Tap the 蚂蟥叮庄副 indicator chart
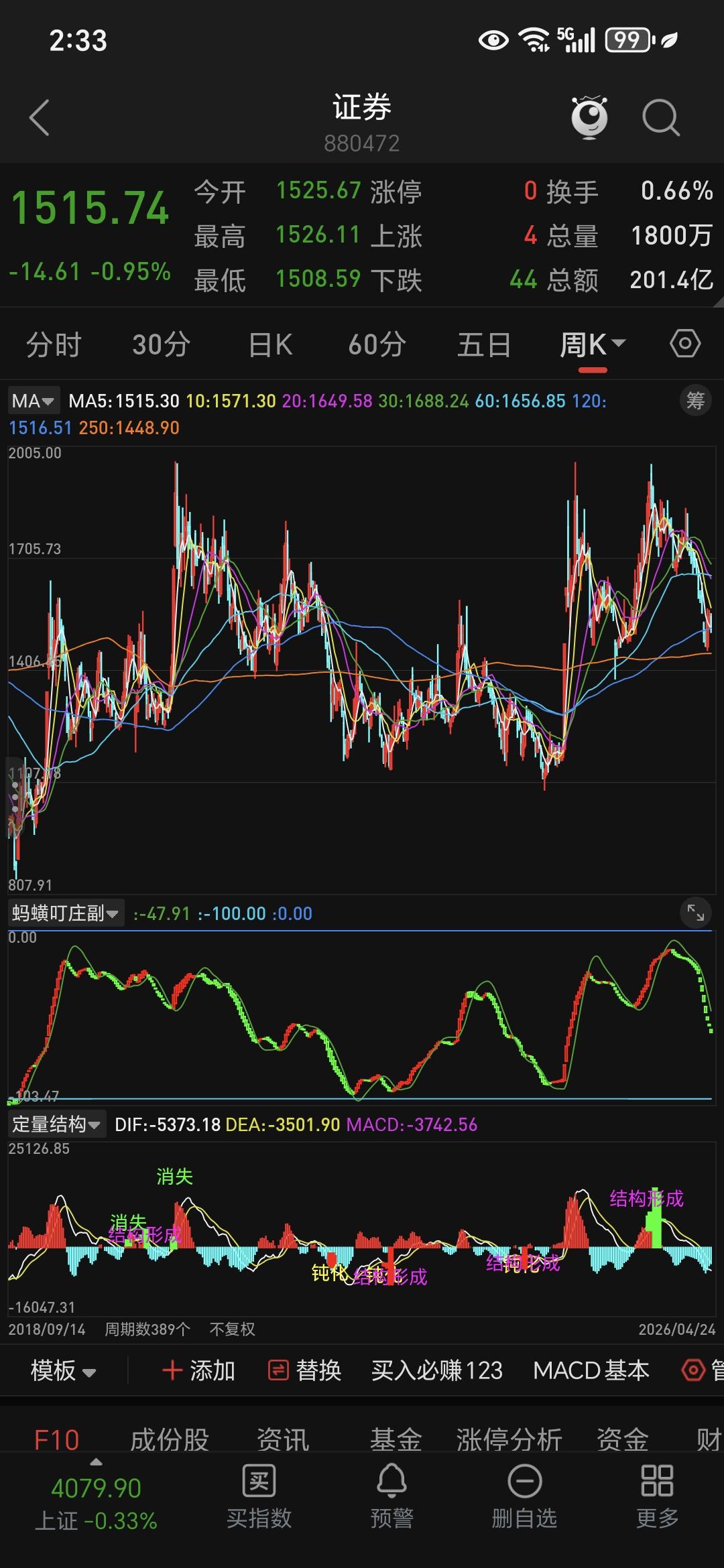This screenshot has width=724, height=1568. 362,1017
